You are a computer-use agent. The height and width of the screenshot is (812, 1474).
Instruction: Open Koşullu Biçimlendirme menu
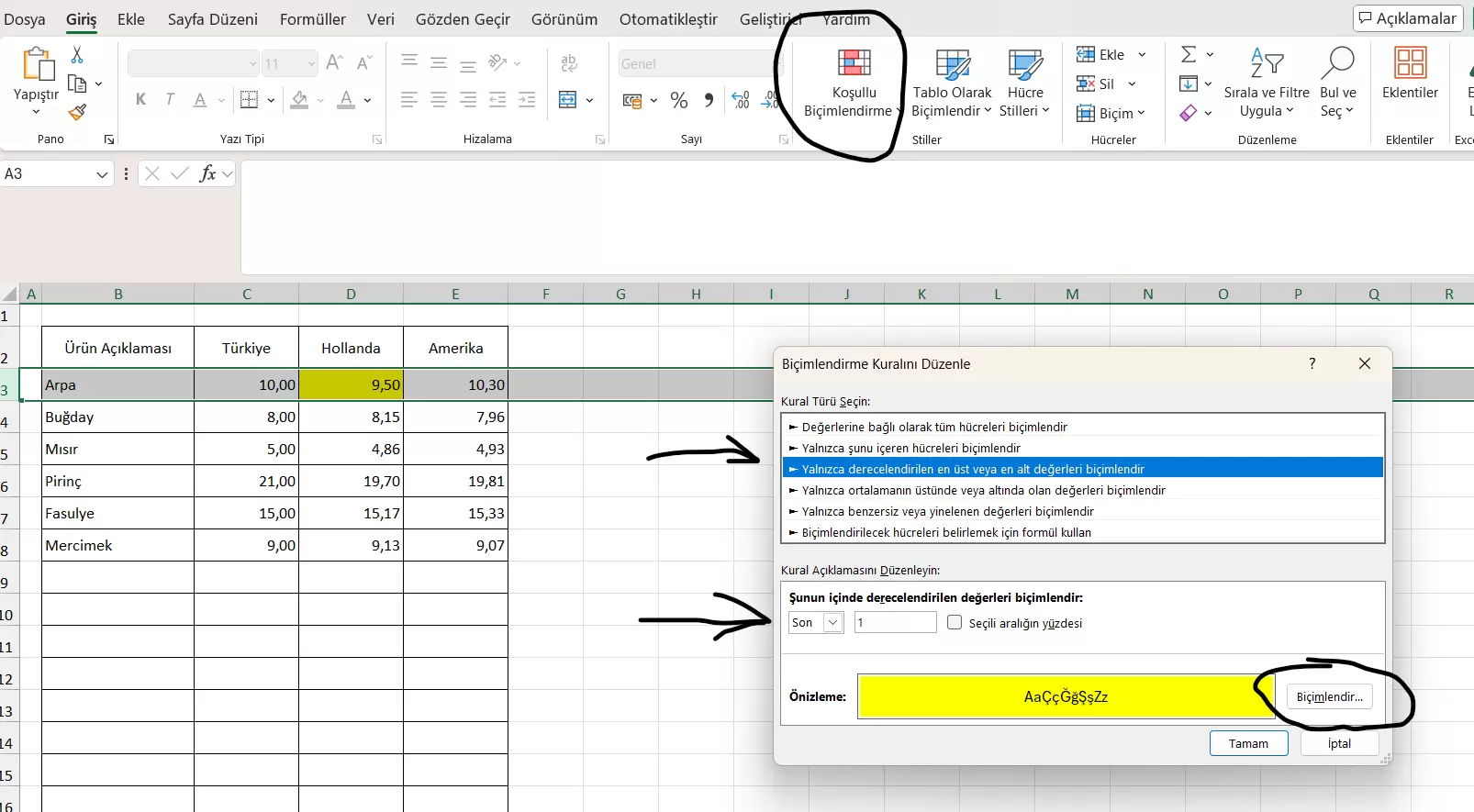pos(854,84)
